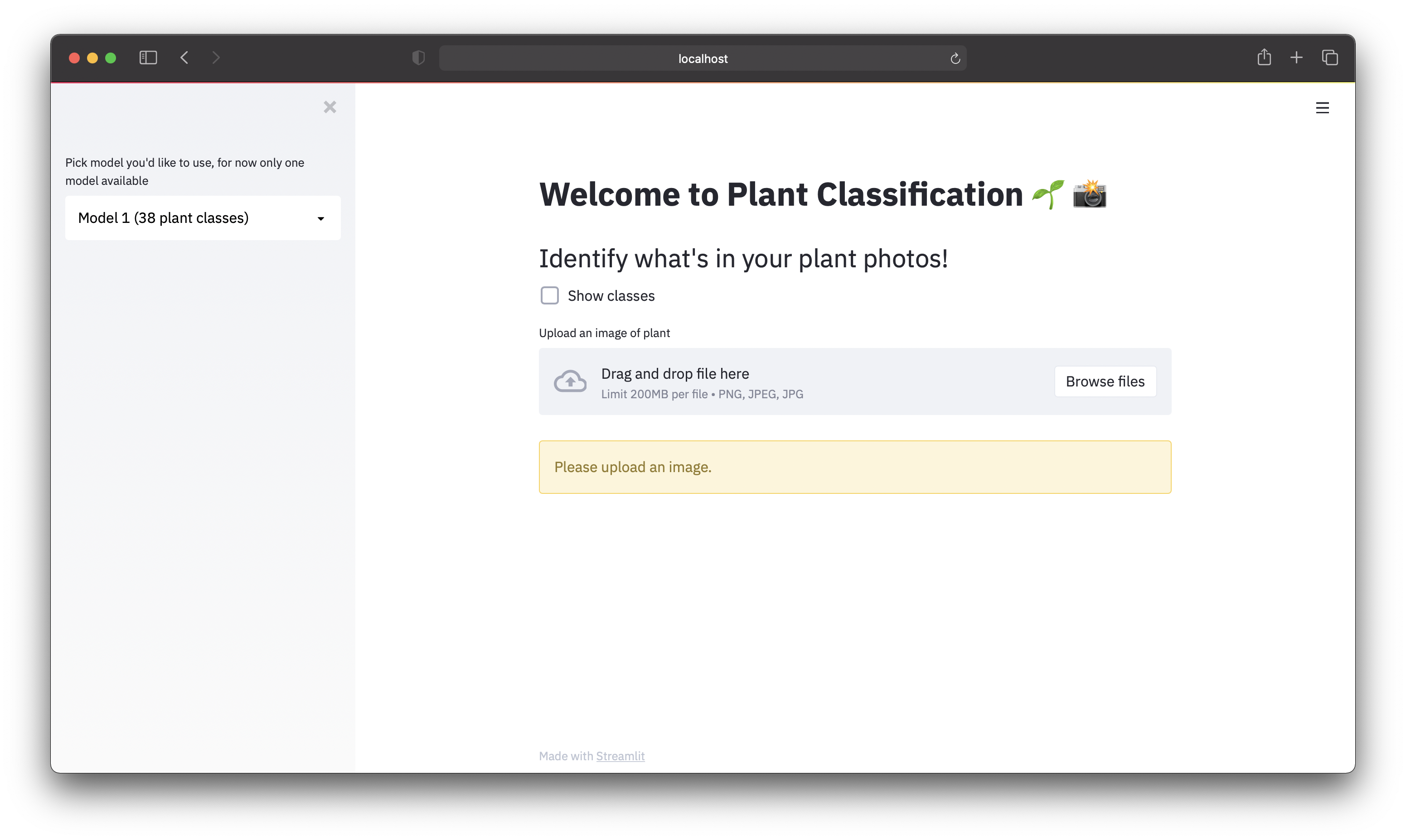Toggle the Safari sidebar panel icon
This screenshot has width=1406, height=840.
(x=148, y=58)
